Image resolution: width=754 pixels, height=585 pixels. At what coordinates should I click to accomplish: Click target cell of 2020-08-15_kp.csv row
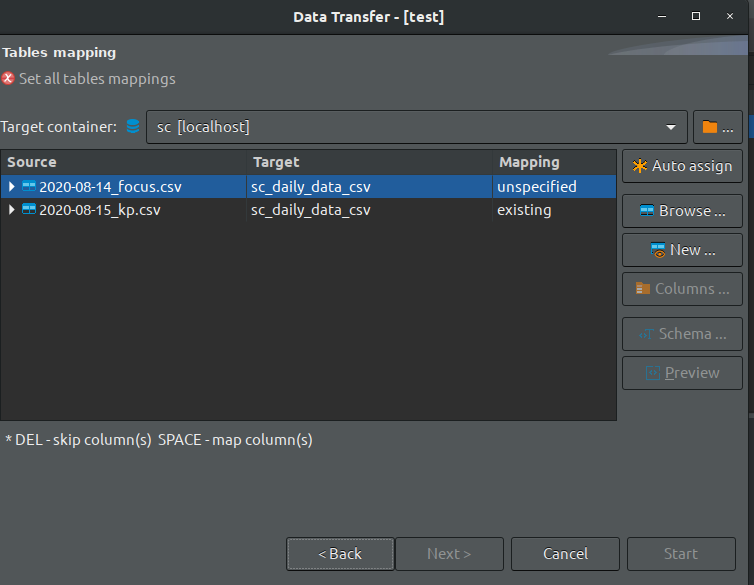pyautogui.click(x=369, y=210)
